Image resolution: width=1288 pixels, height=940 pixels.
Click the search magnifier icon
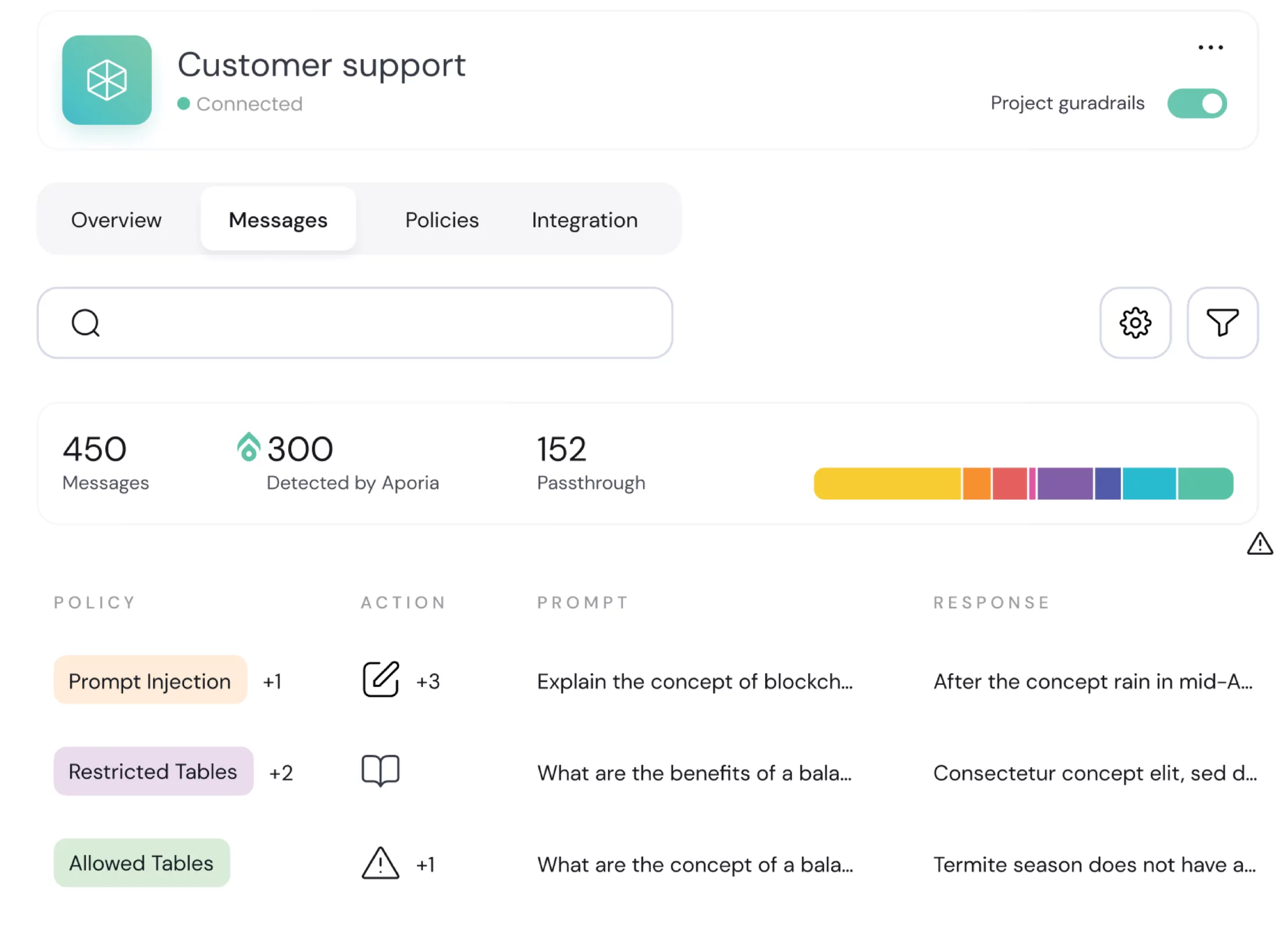click(x=86, y=323)
